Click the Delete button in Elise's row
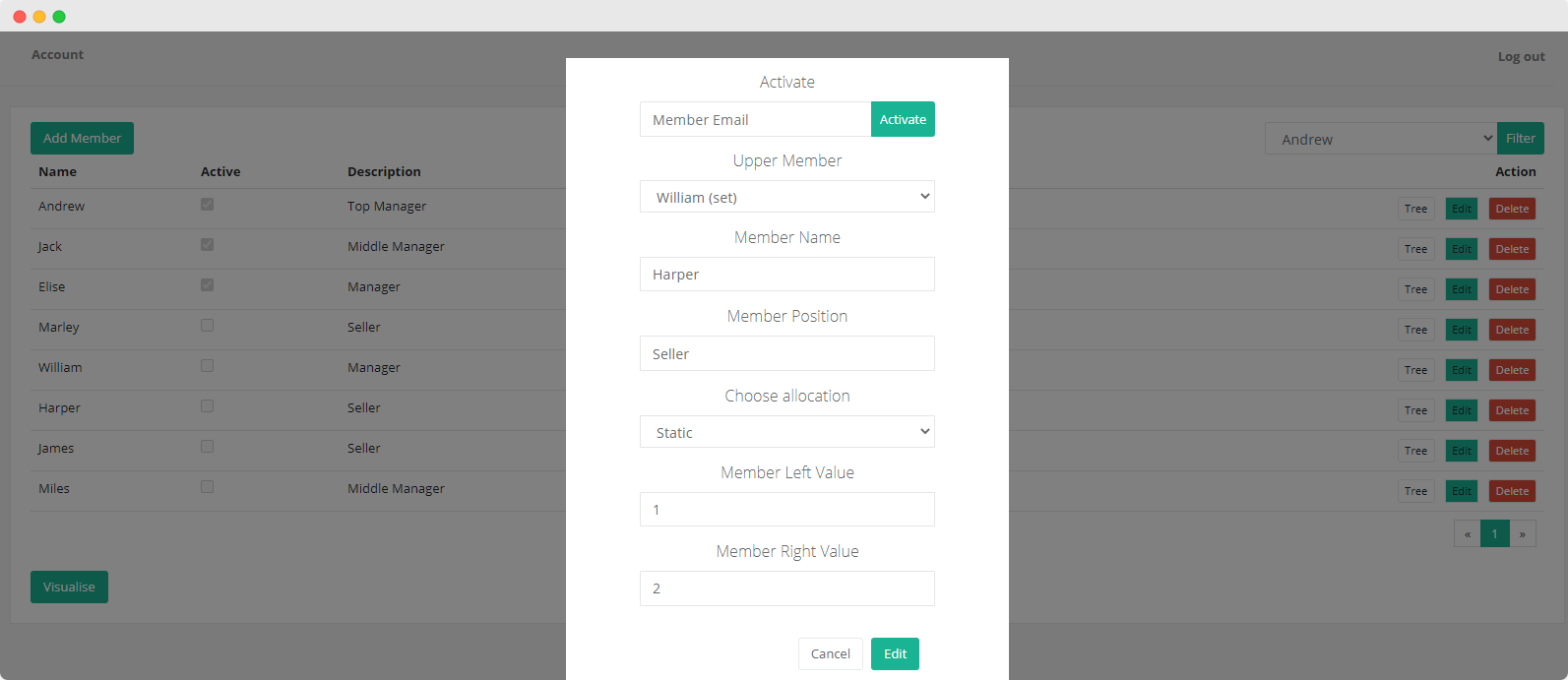Image resolution: width=1568 pixels, height=680 pixels. [x=1512, y=289]
